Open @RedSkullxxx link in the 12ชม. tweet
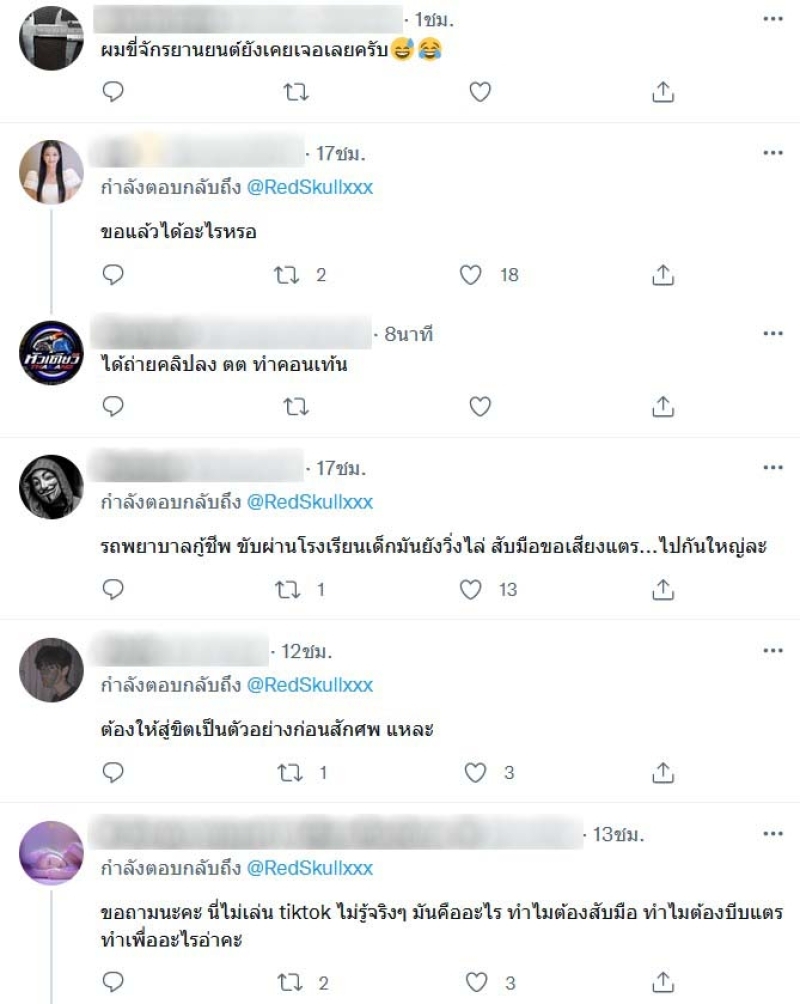 click(310, 685)
